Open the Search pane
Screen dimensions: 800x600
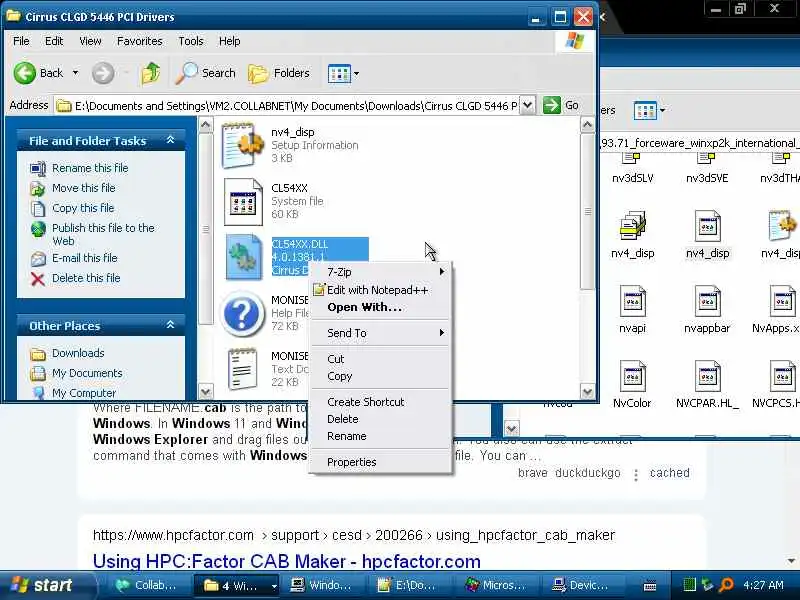[206, 73]
